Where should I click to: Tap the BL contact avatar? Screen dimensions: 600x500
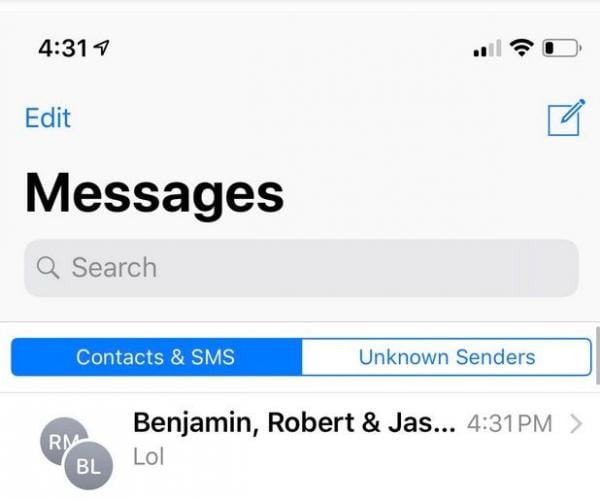88,466
